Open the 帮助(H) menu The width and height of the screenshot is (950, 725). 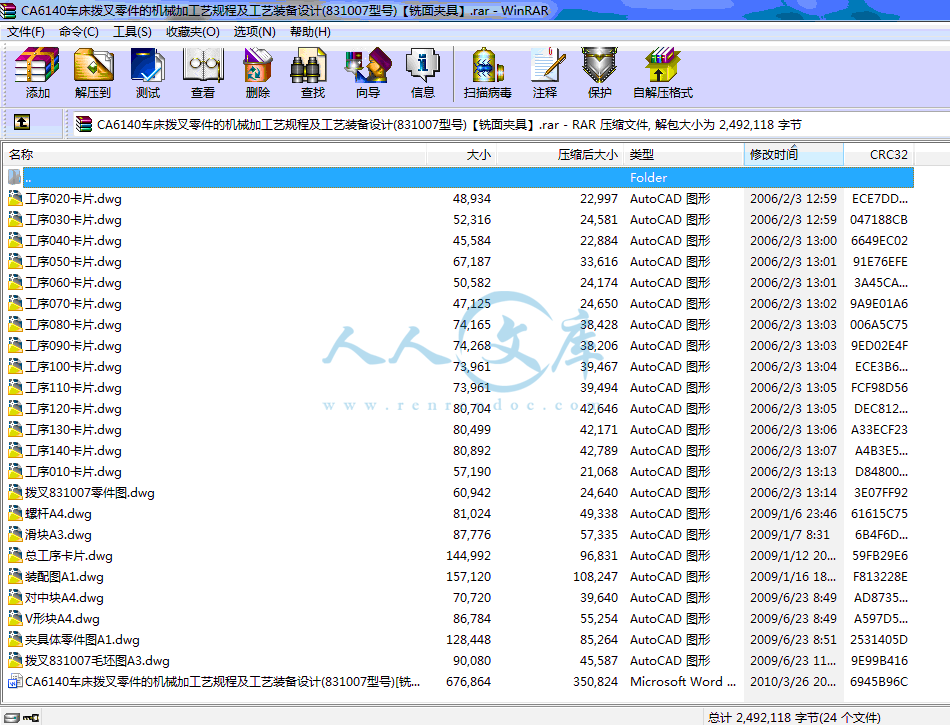310,31
